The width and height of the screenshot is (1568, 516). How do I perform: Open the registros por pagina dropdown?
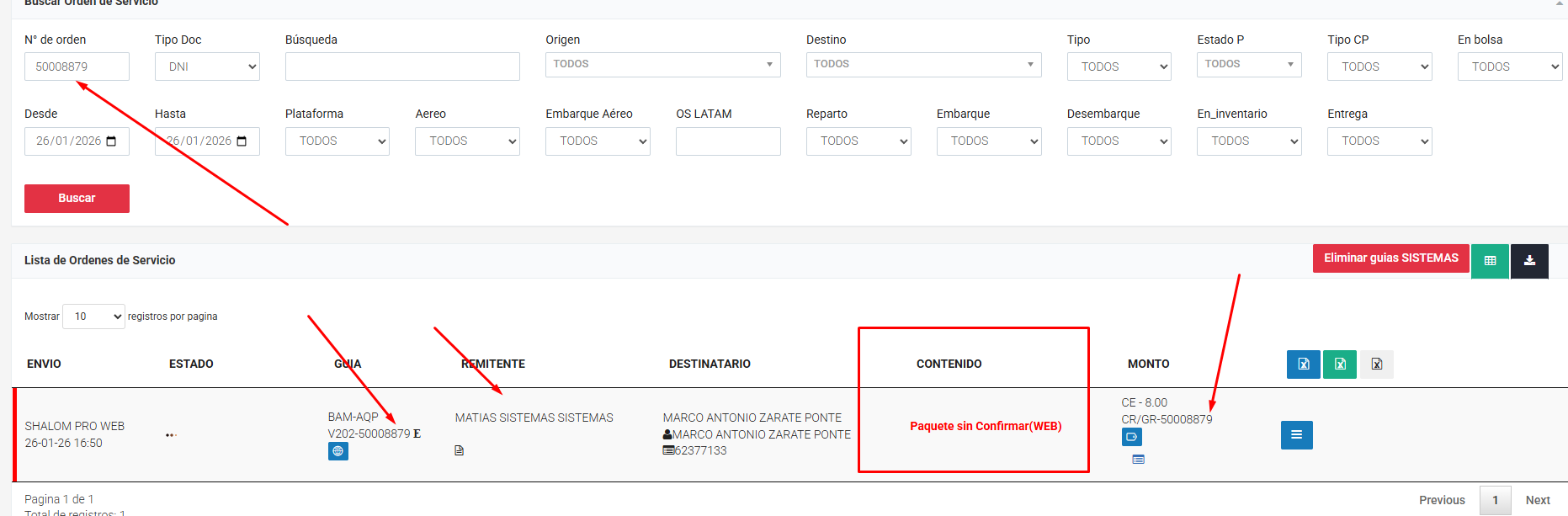(x=93, y=317)
